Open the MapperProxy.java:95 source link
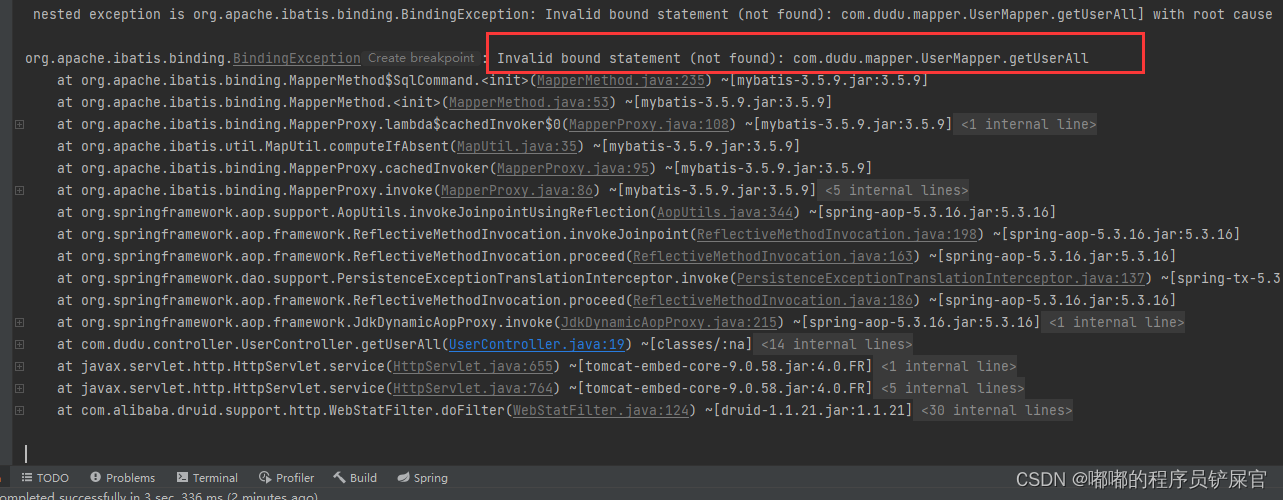1283x500 pixels. click(x=574, y=168)
